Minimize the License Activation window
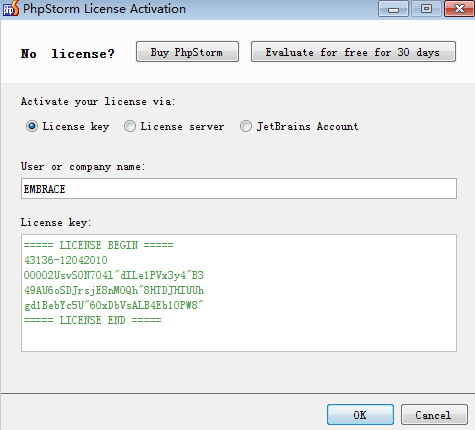This screenshot has height=430, width=475. (393, 9)
